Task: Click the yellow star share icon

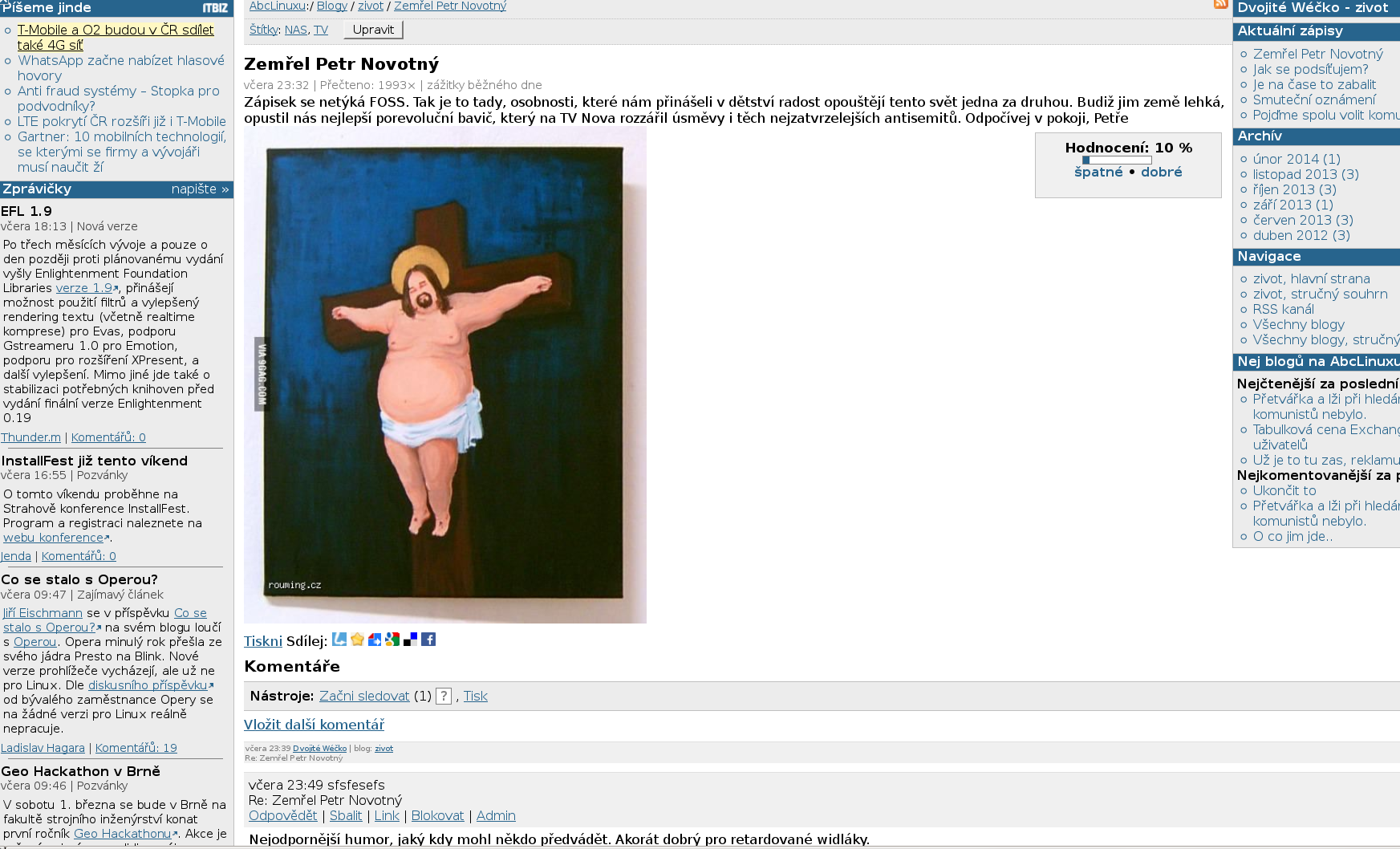Action: [x=357, y=640]
